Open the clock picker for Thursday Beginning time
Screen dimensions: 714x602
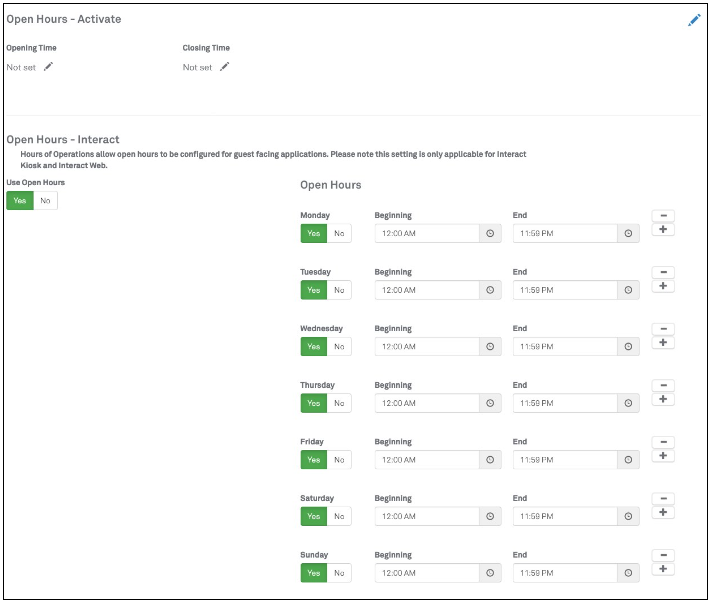[x=490, y=403]
